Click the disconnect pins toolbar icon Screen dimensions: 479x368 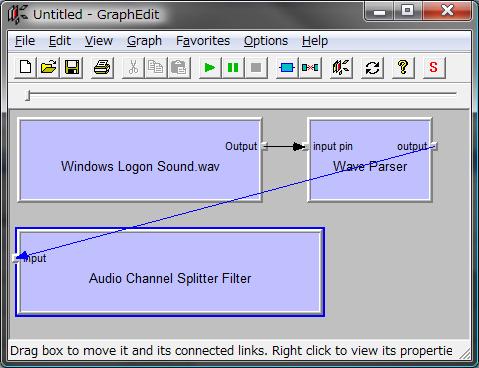(x=310, y=68)
